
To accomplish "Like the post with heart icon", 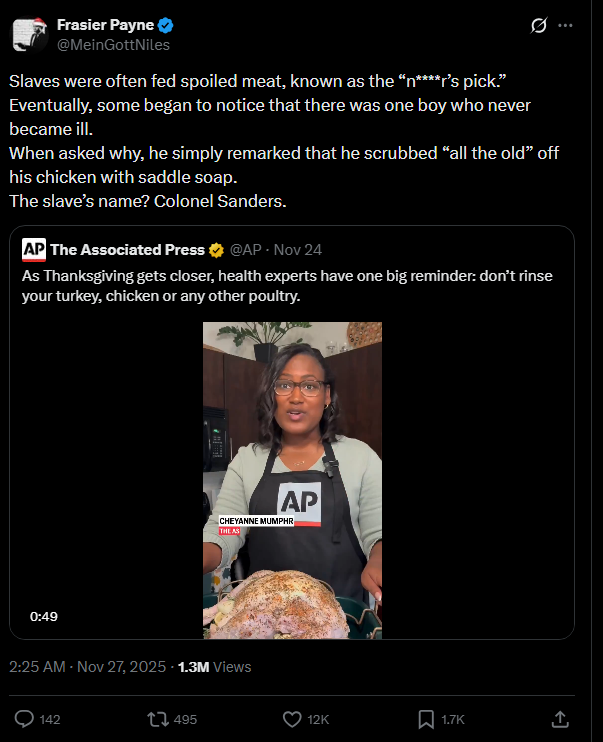I will click(x=292, y=719).
